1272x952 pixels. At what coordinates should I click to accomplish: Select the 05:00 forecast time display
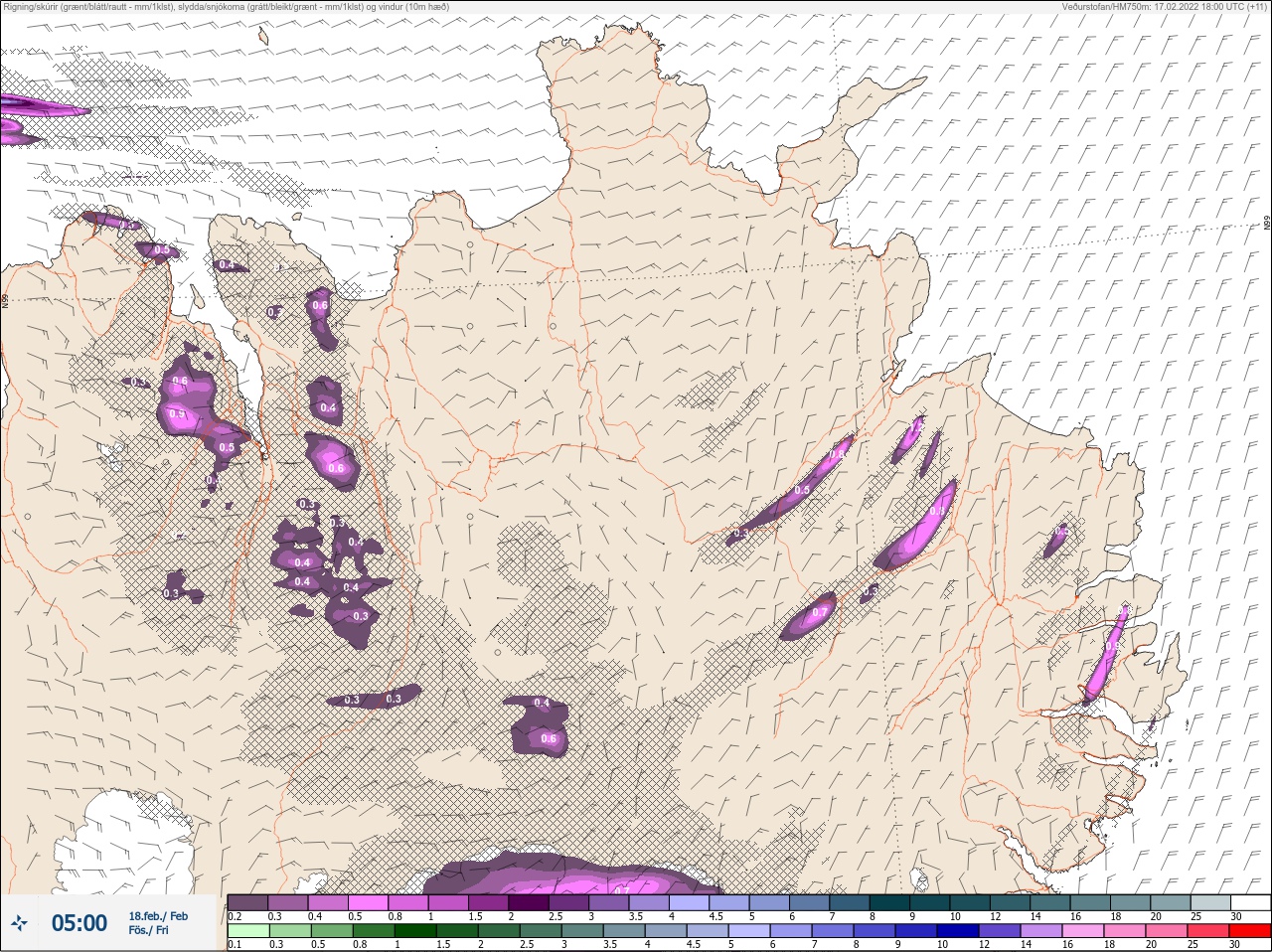pyautogui.click(x=79, y=923)
